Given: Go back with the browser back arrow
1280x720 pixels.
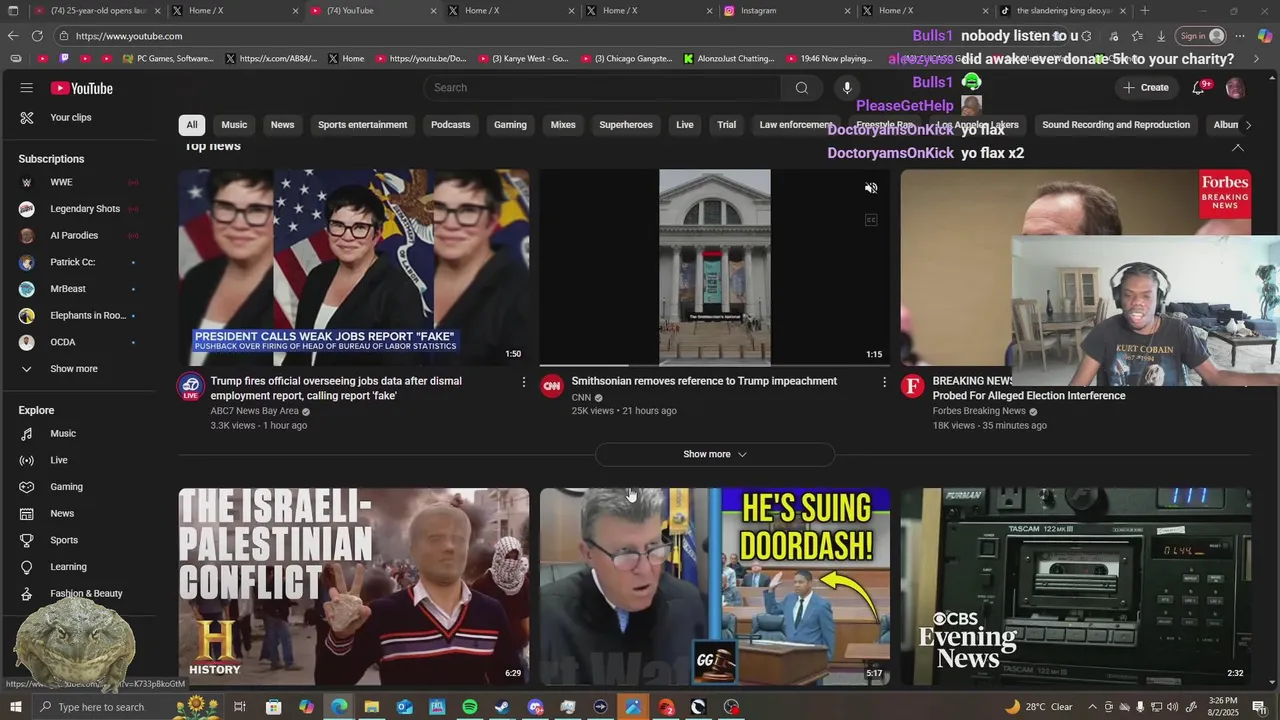Looking at the screenshot, I should [x=13, y=36].
